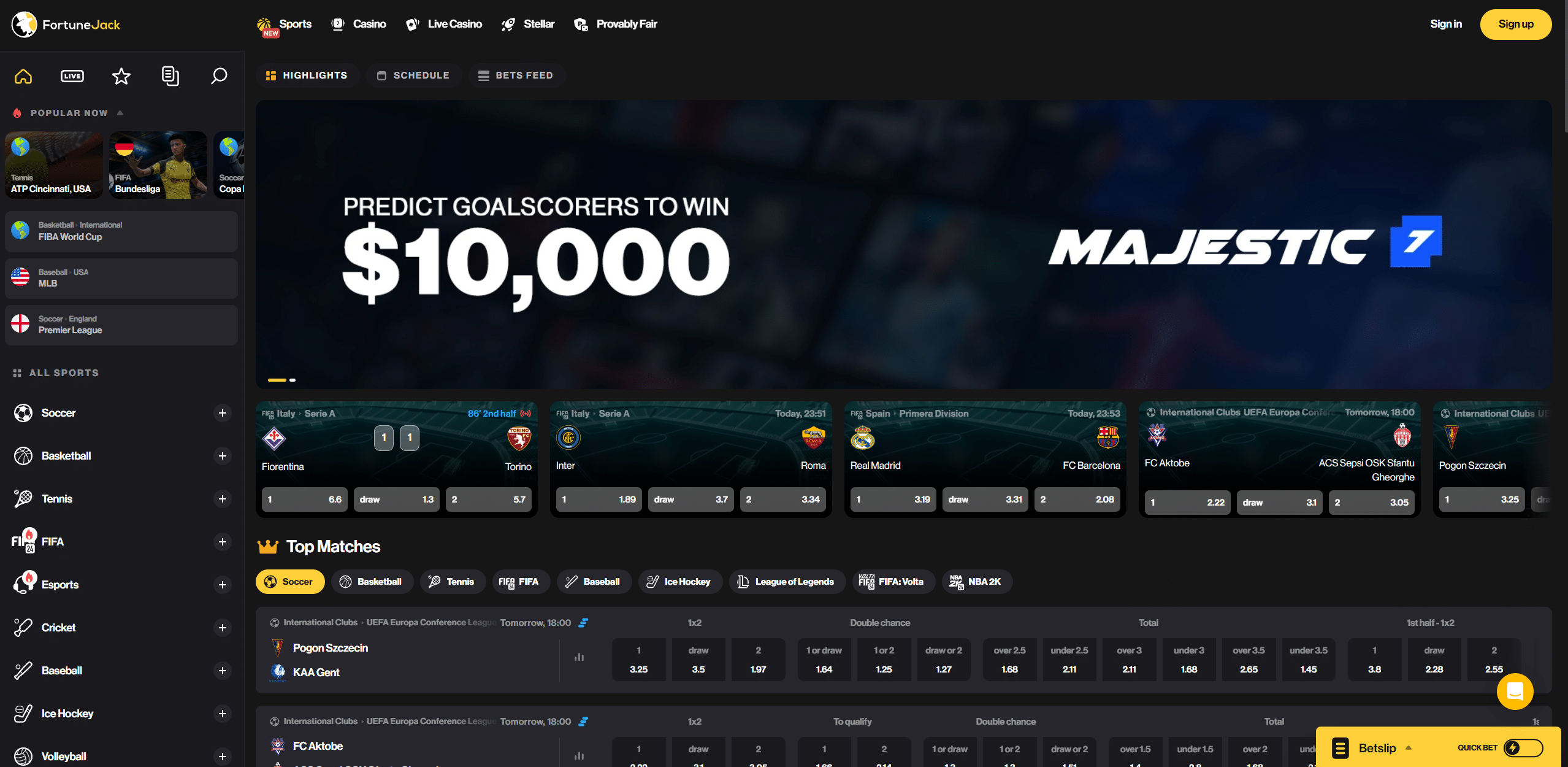Open the Casino menu item
Image resolution: width=1568 pixels, height=767 pixels.
[359, 25]
